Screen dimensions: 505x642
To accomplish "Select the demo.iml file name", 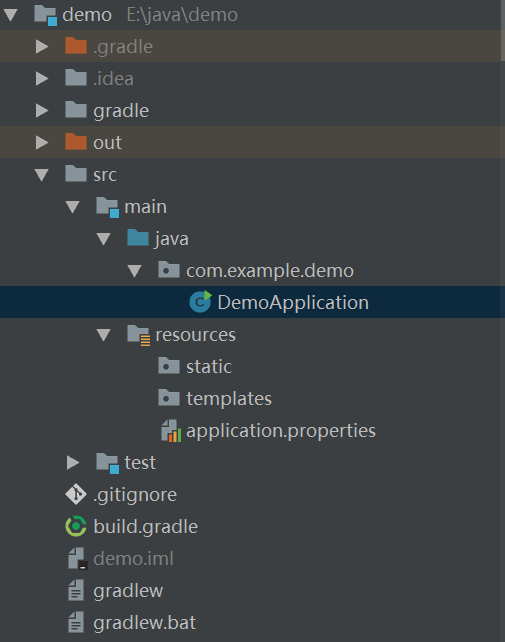I will [134, 559].
